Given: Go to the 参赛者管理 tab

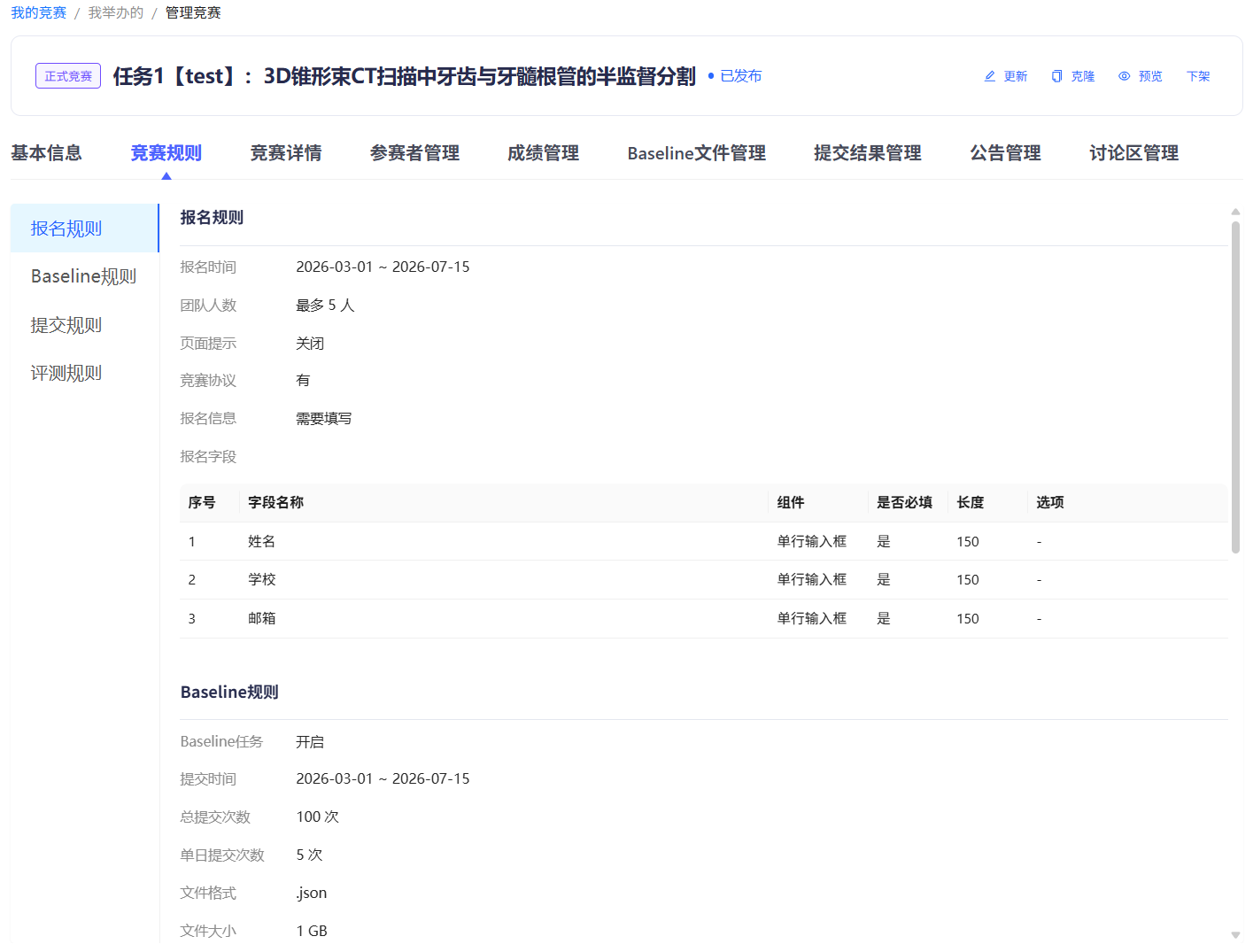Looking at the screenshot, I should (414, 153).
